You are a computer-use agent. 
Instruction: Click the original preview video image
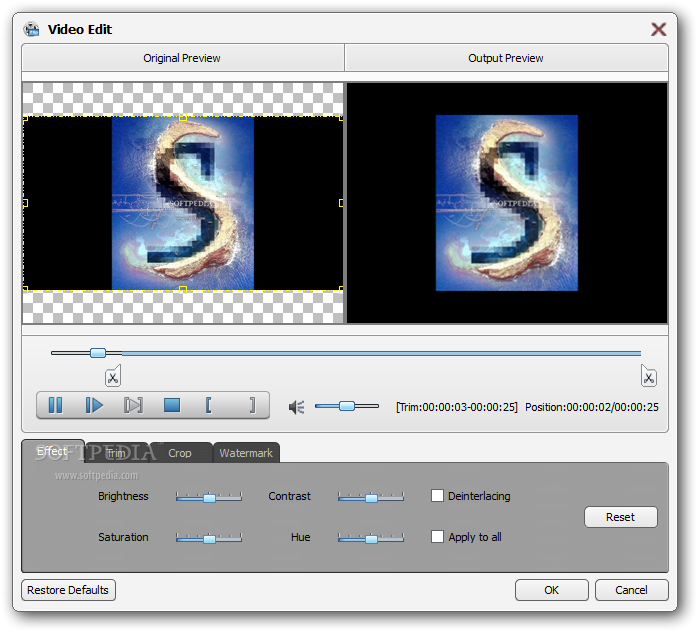coord(183,203)
